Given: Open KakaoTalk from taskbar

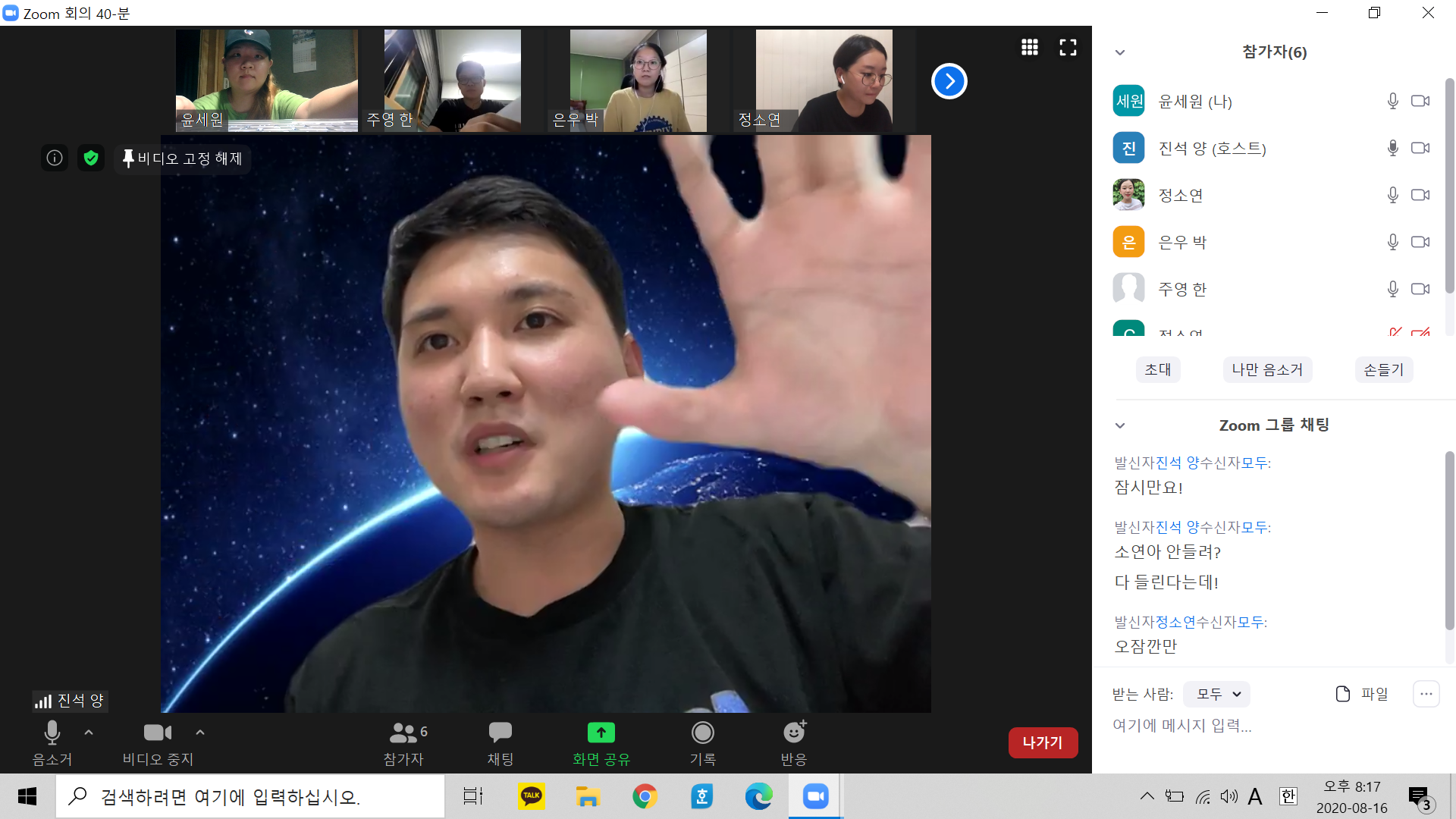Looking at the screenshot, I should pyautogui.click(x=532, y=796).
